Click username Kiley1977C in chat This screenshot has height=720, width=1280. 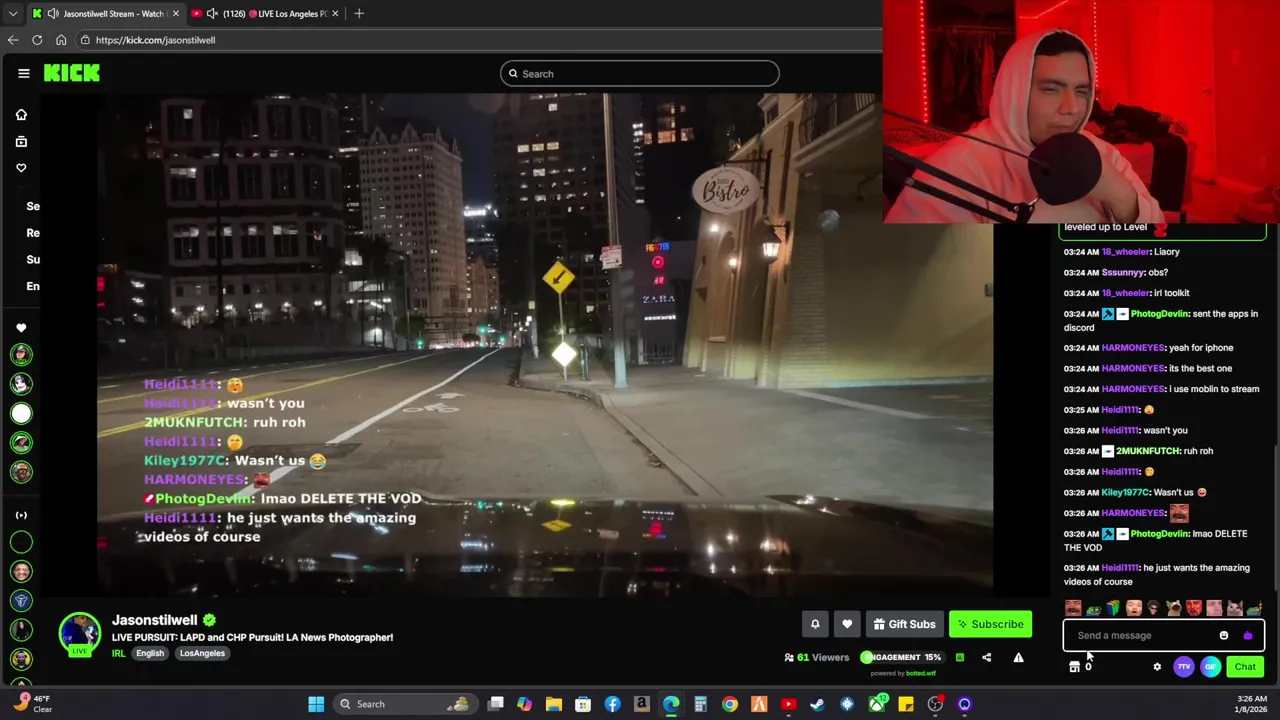click(1125, 492)
